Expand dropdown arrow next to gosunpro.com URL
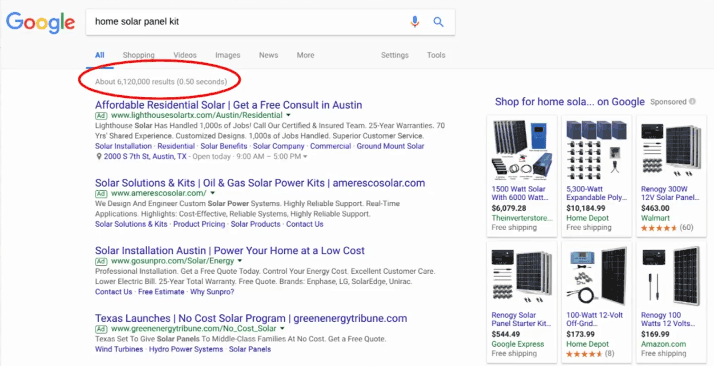Screen dimensions: 714x366 pos(240,261)
